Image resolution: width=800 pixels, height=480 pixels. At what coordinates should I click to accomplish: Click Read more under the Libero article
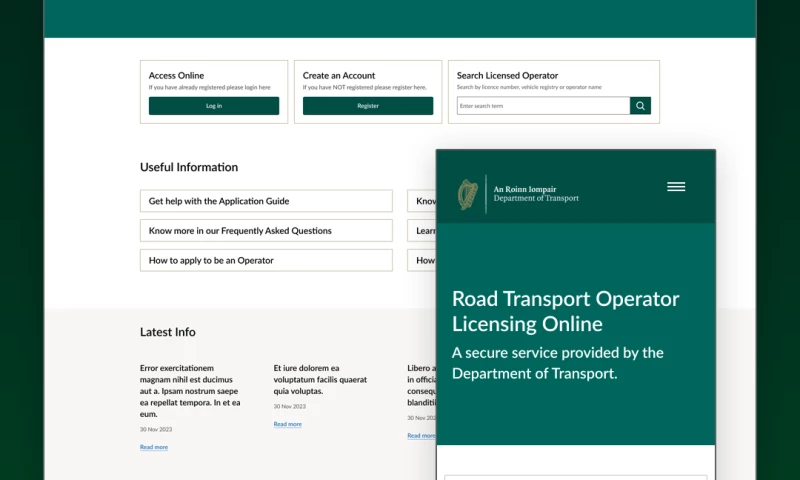click(x=421, y=435)
